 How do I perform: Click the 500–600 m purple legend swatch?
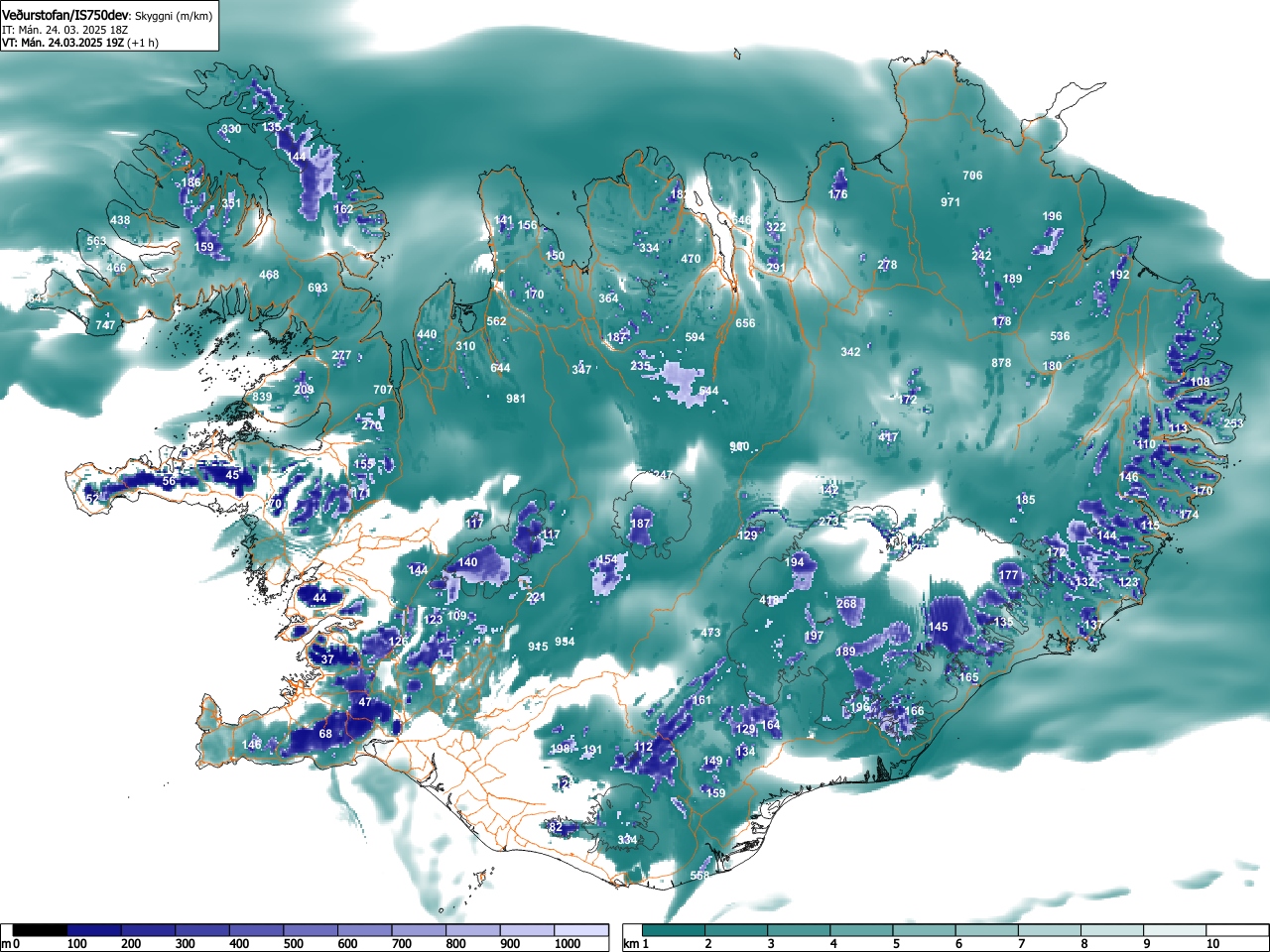(311, 930)
